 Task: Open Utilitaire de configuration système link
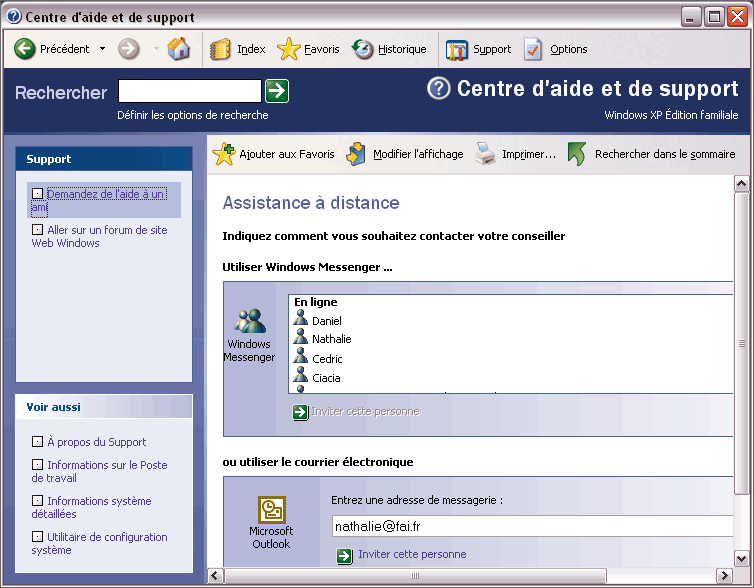click(x=100, y=544)
